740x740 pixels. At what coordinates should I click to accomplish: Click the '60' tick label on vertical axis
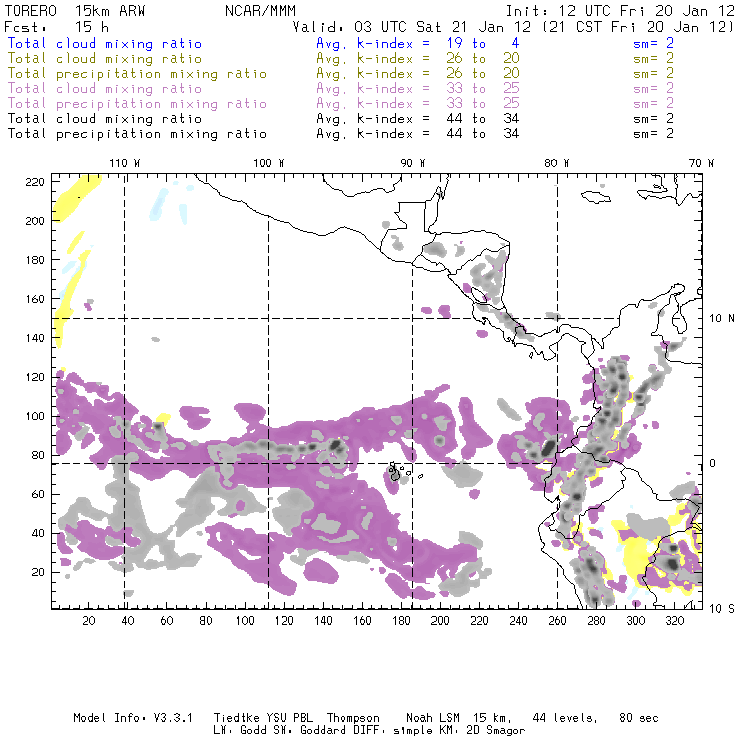[38, 495]
